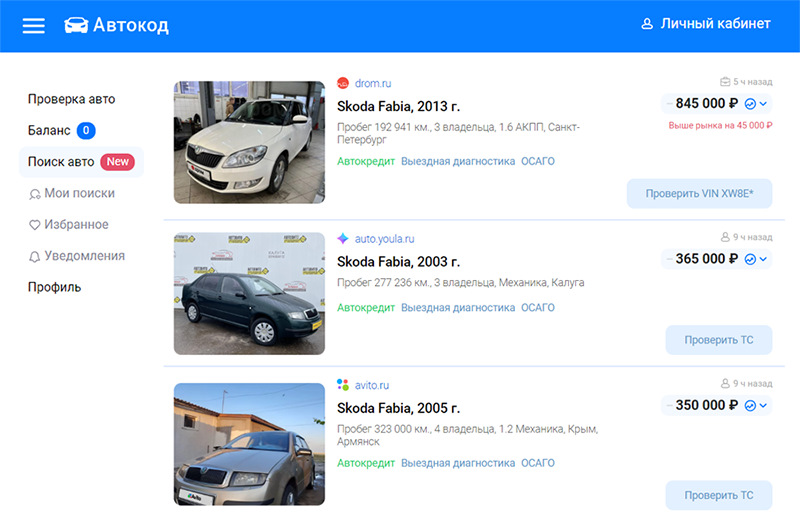This screenshot has height=529, width=800.
Task: Expand price history chevron for 365 000 ₽
Action: pyautogui.click(x=763, y=259)
